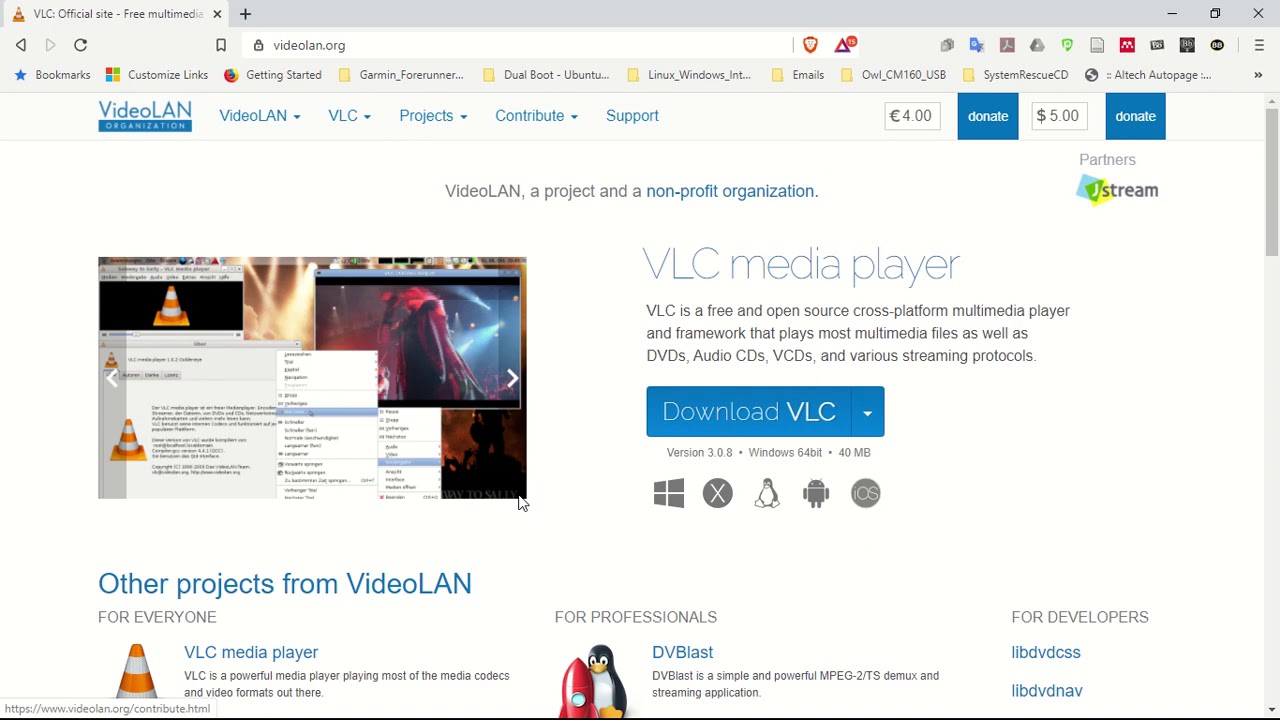The image size is (1280, 720).
Task: View site info via address bar lock
Action: point(259,45)
